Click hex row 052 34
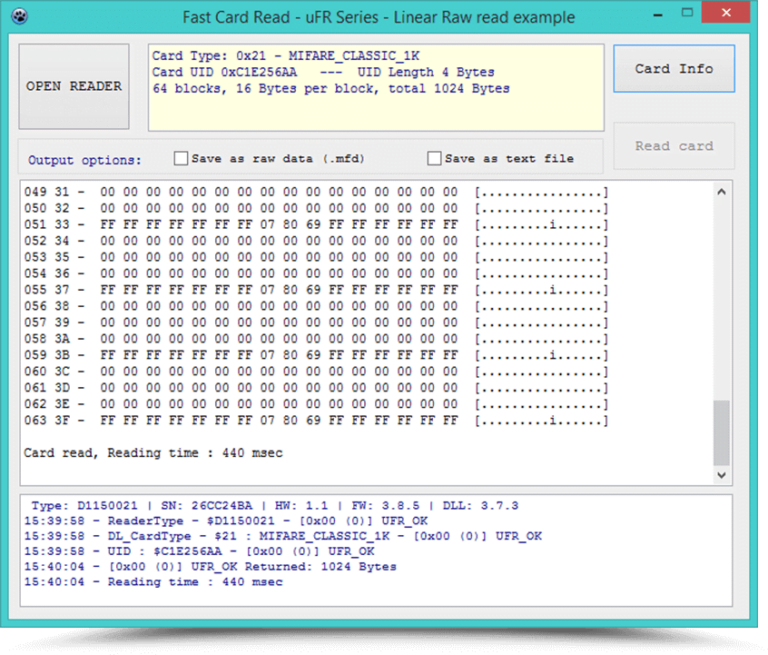This screenshot has height=655, width=768. click(316, 241)
